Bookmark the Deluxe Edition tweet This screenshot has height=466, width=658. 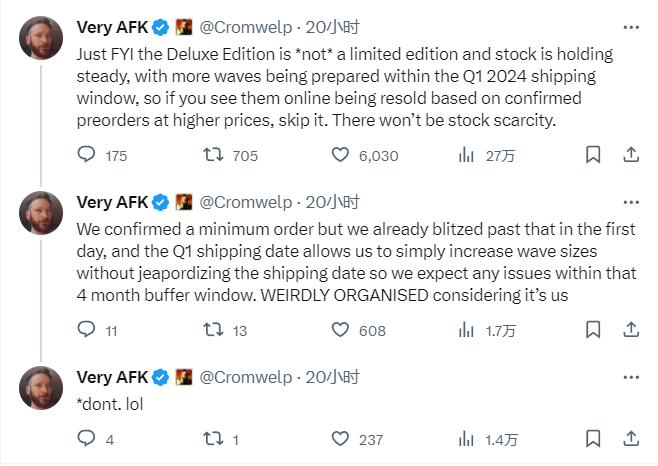[x=593, y=155]
